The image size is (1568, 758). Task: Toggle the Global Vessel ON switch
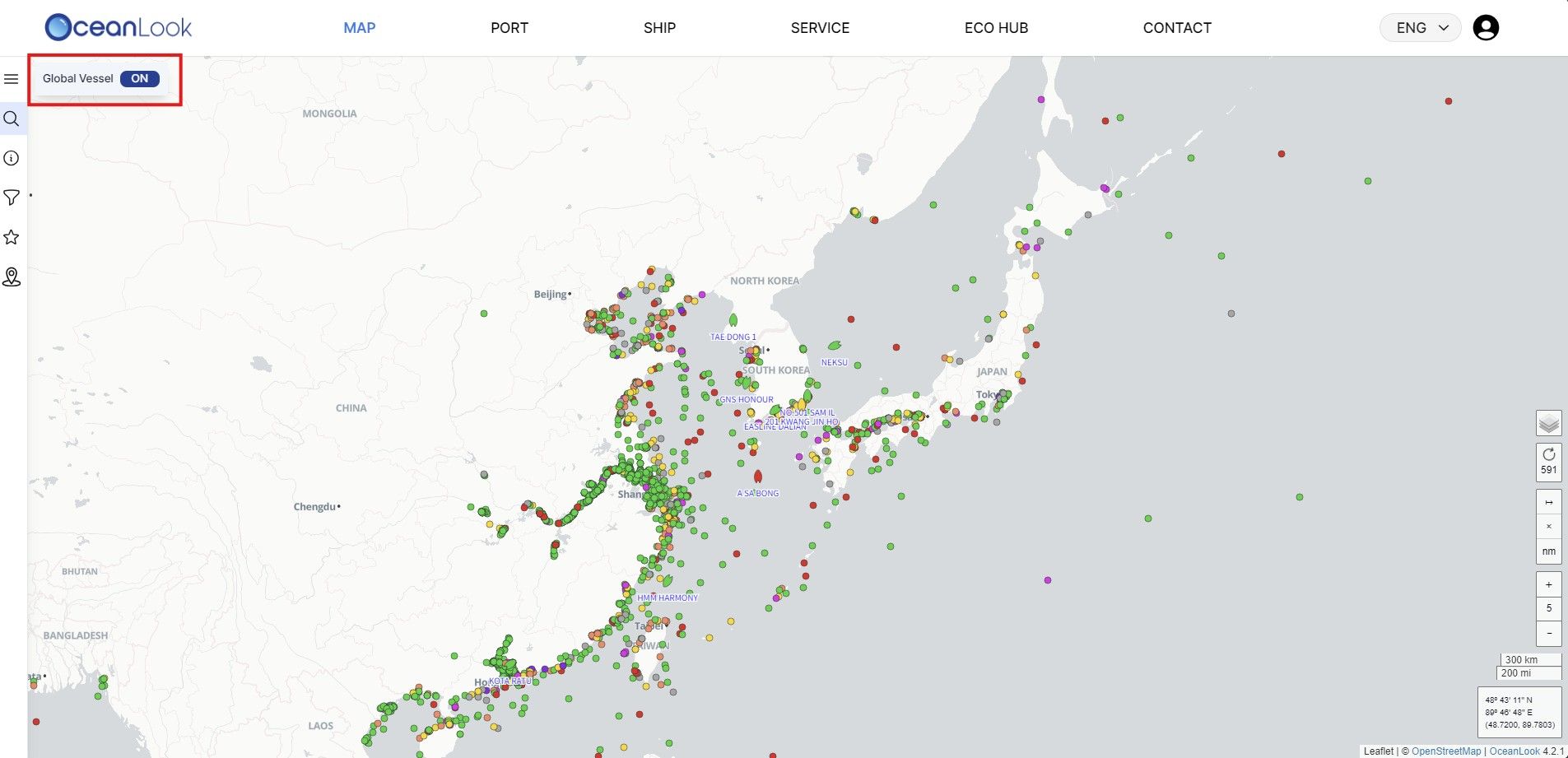click(x=139, y=79)
